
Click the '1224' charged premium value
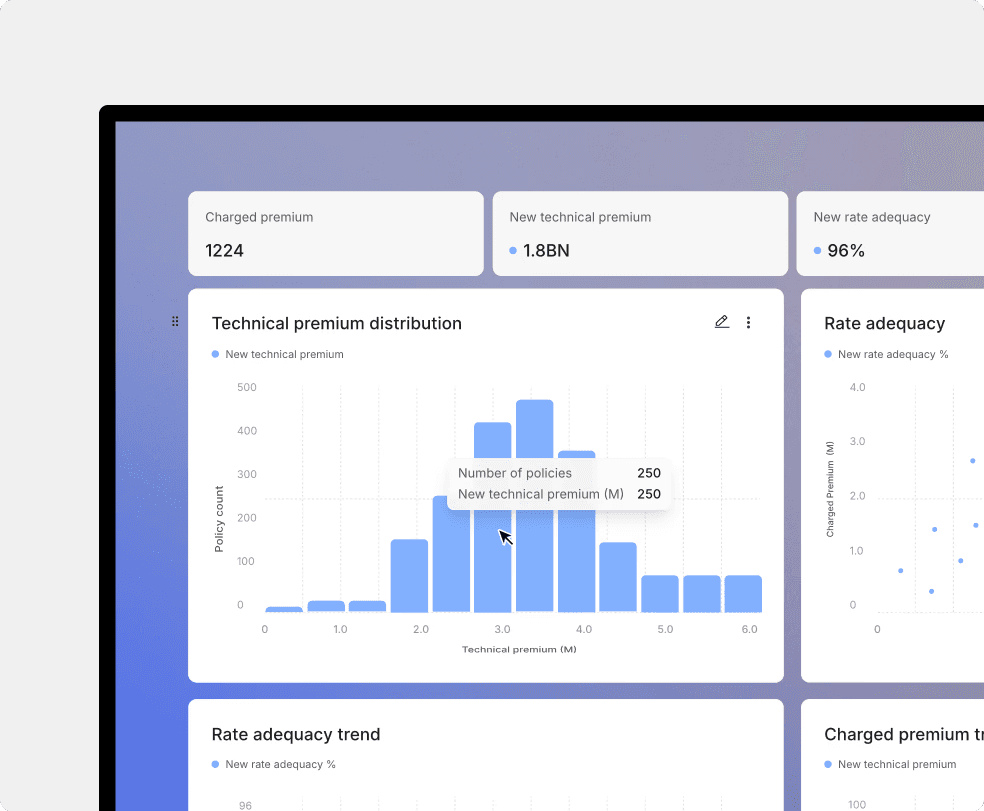point(224,250)
